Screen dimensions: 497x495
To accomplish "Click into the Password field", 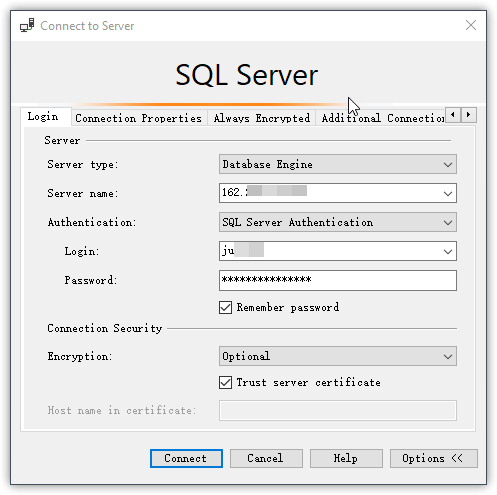I will pos(338,280).
